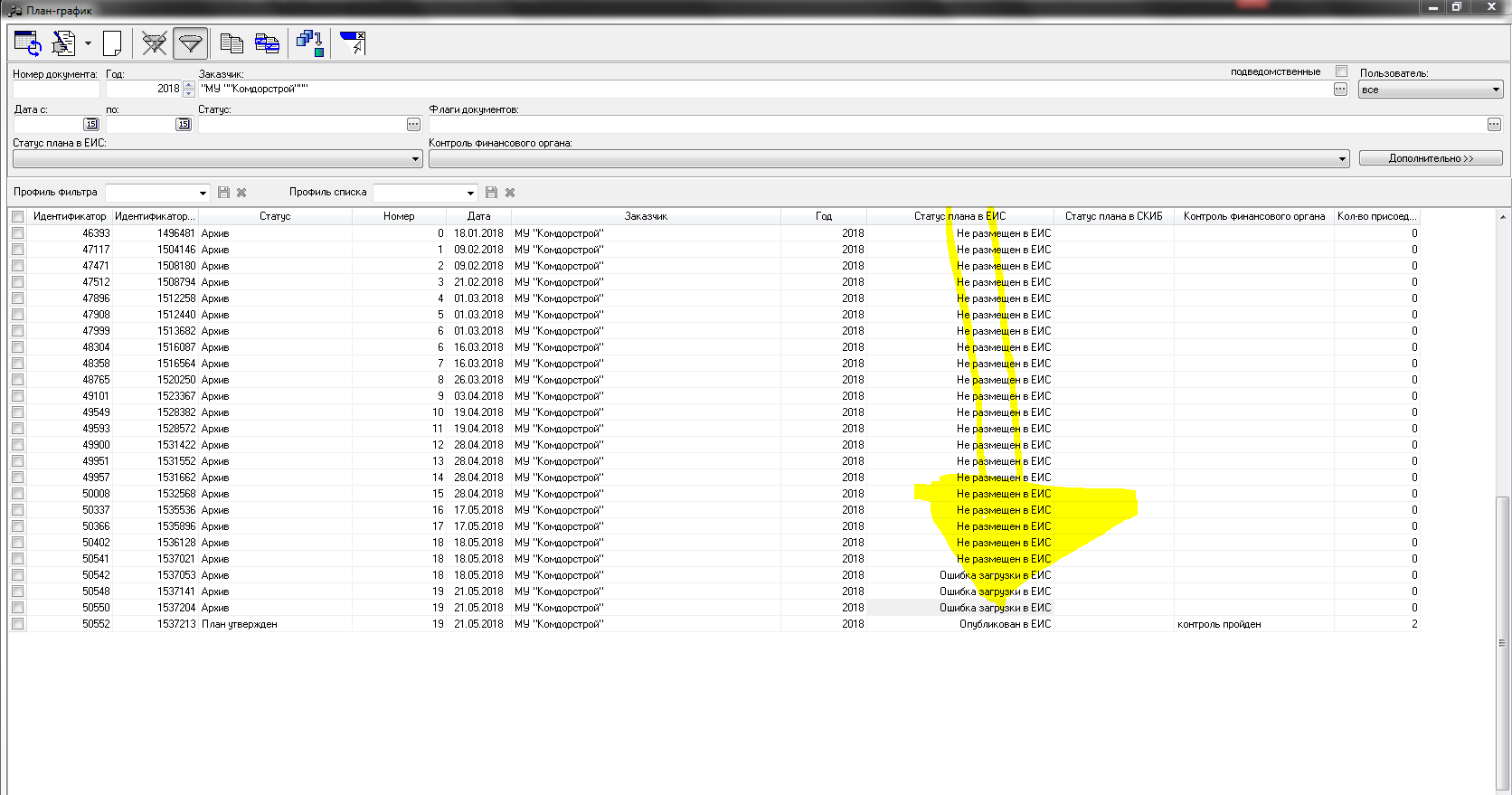1512x795 pixels.
Task: Click the new blank document icon
Action: [x=112, y=43]
